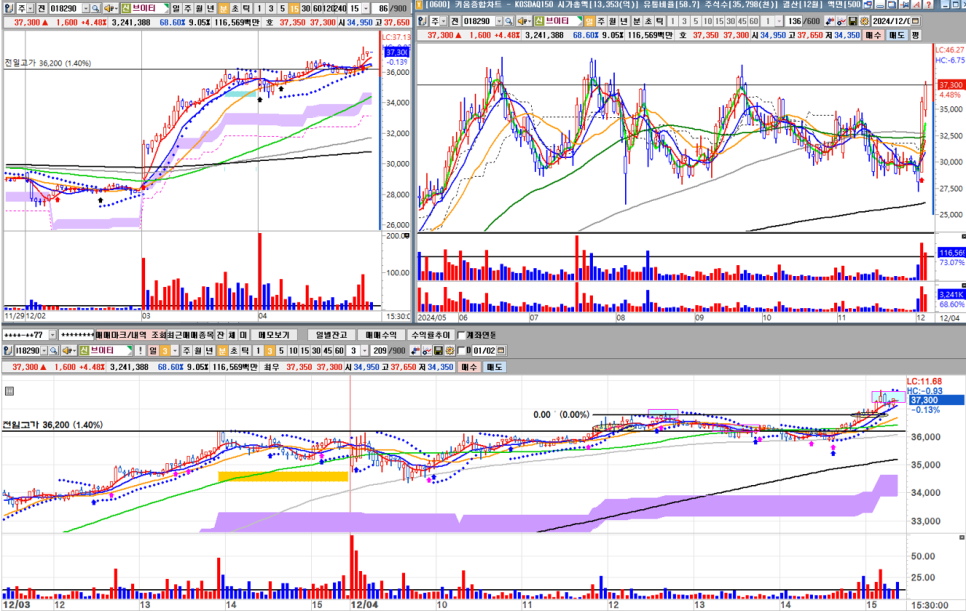
Task: Click 매도 sell button in bottom chart
Action: 494,367
